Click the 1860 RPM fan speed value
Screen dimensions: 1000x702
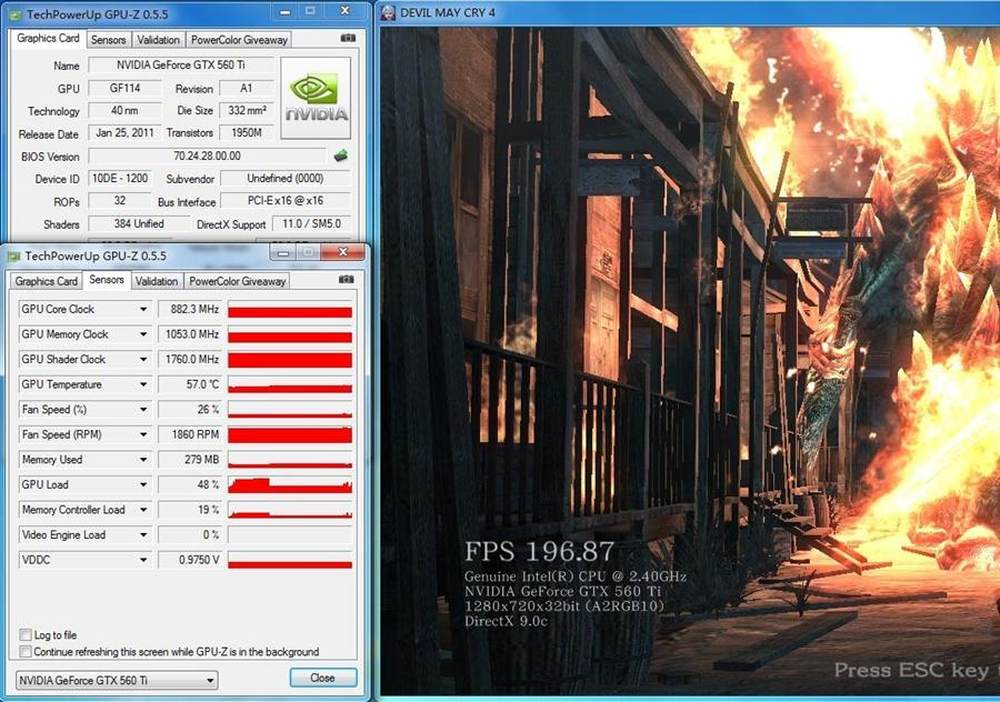point(190,435)
